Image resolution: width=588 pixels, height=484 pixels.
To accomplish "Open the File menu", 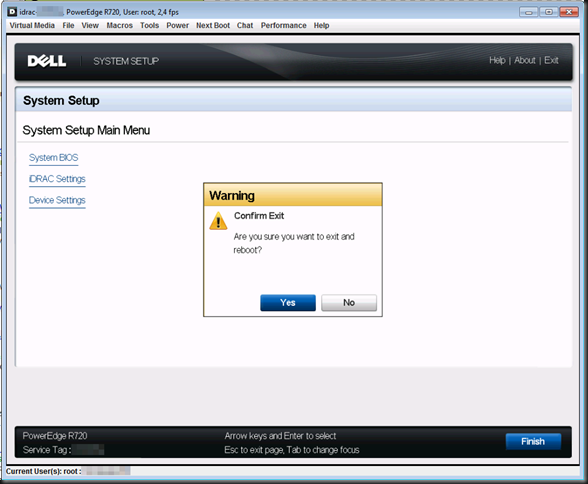I will (x=68, y=25).
